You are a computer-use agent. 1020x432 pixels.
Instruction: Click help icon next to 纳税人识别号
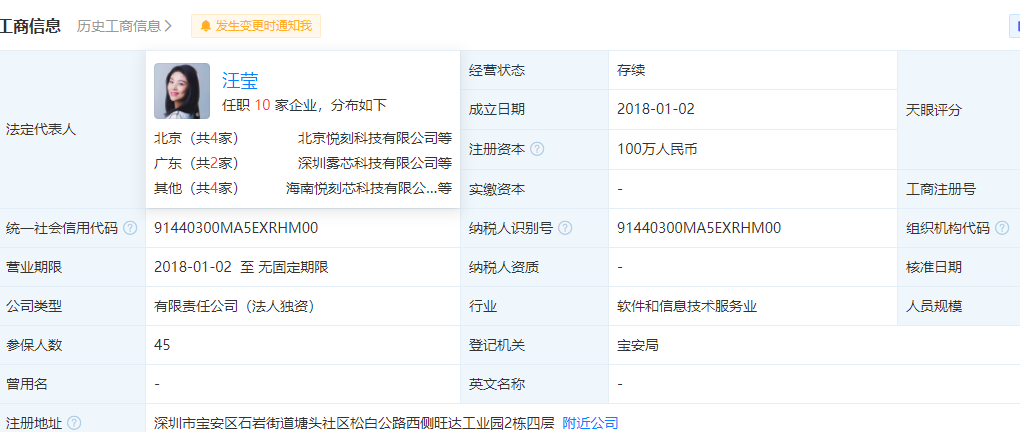tap(565, 228)
